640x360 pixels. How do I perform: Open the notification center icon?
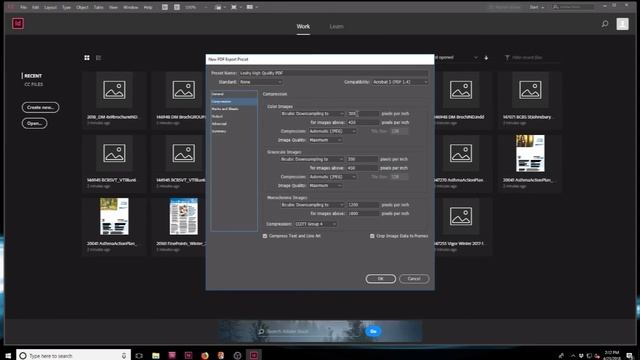(630, 356)
